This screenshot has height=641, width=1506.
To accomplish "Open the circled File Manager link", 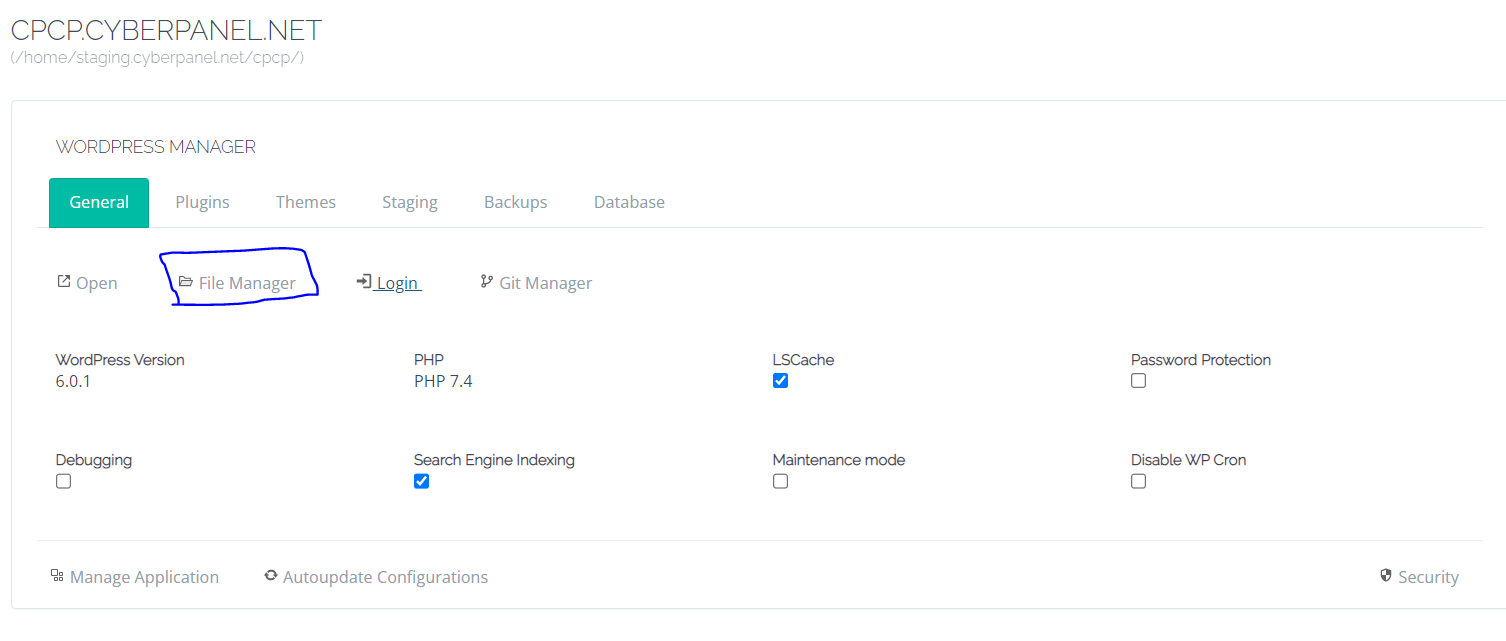I will 246,282.
